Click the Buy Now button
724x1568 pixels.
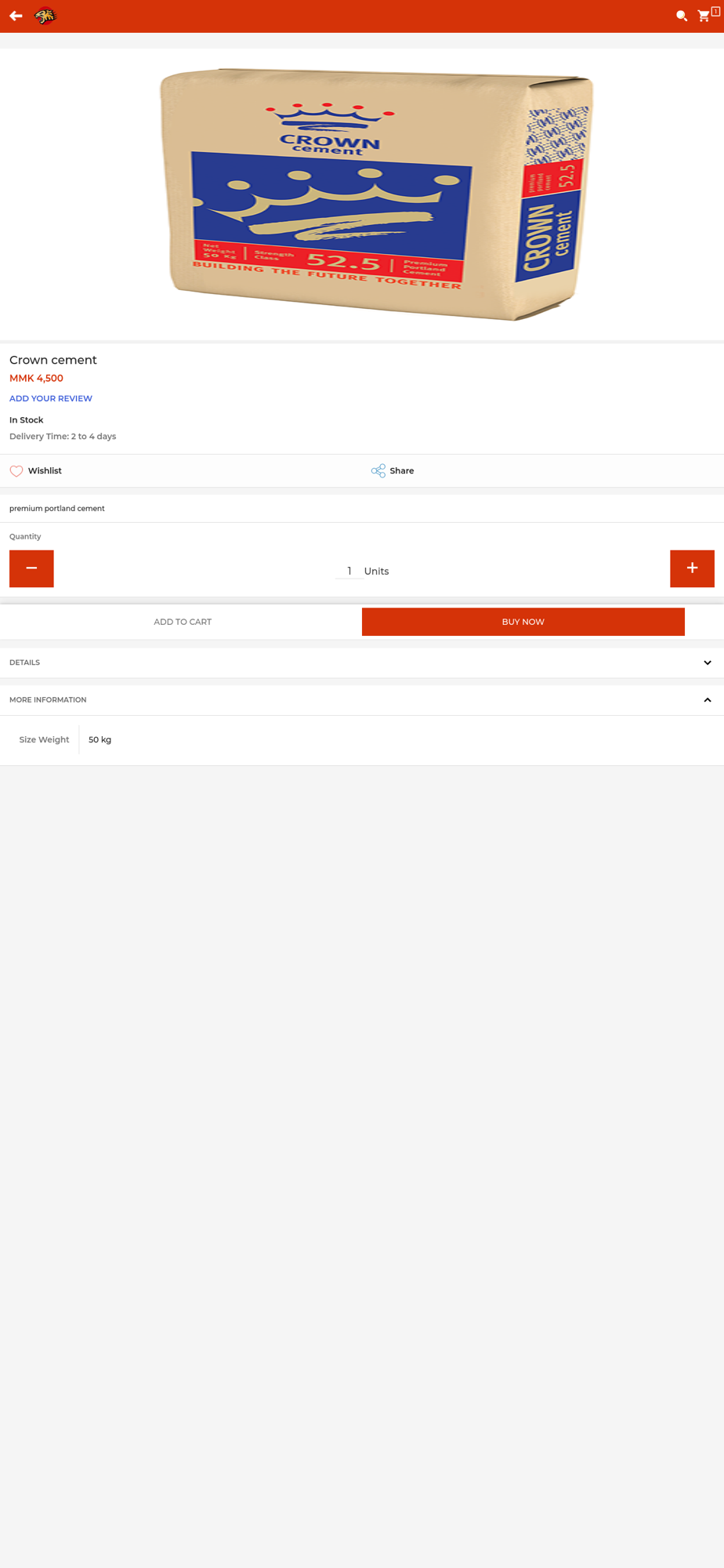tap(523, 622)
